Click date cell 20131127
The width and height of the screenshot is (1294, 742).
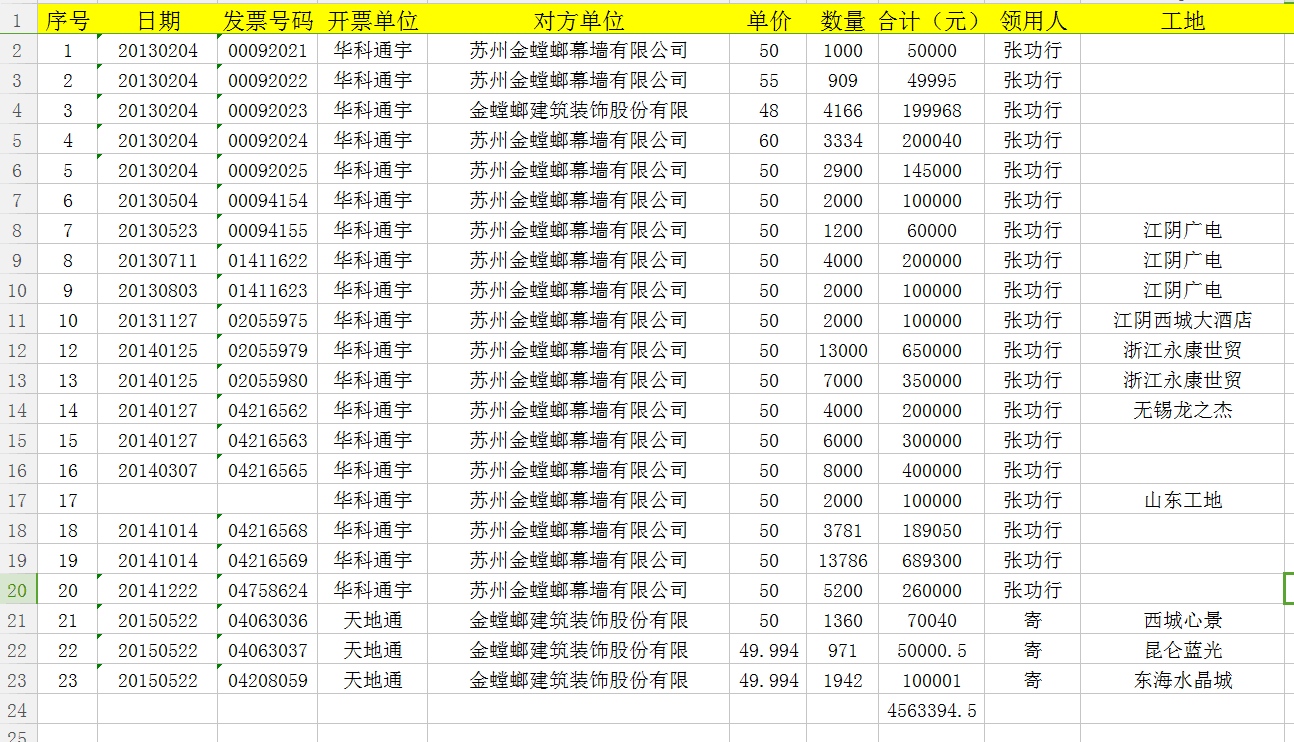coord(158,320)
